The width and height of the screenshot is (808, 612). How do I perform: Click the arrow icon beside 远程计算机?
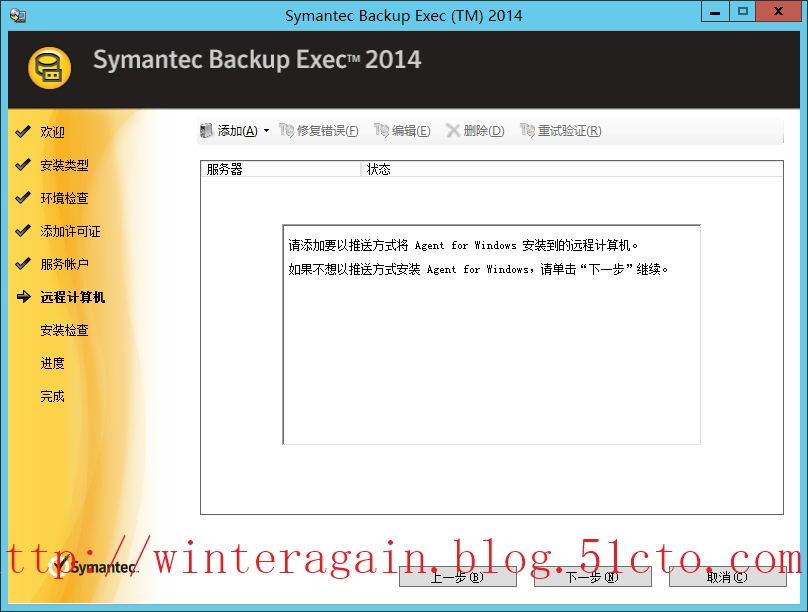click(x=23, y=297)
